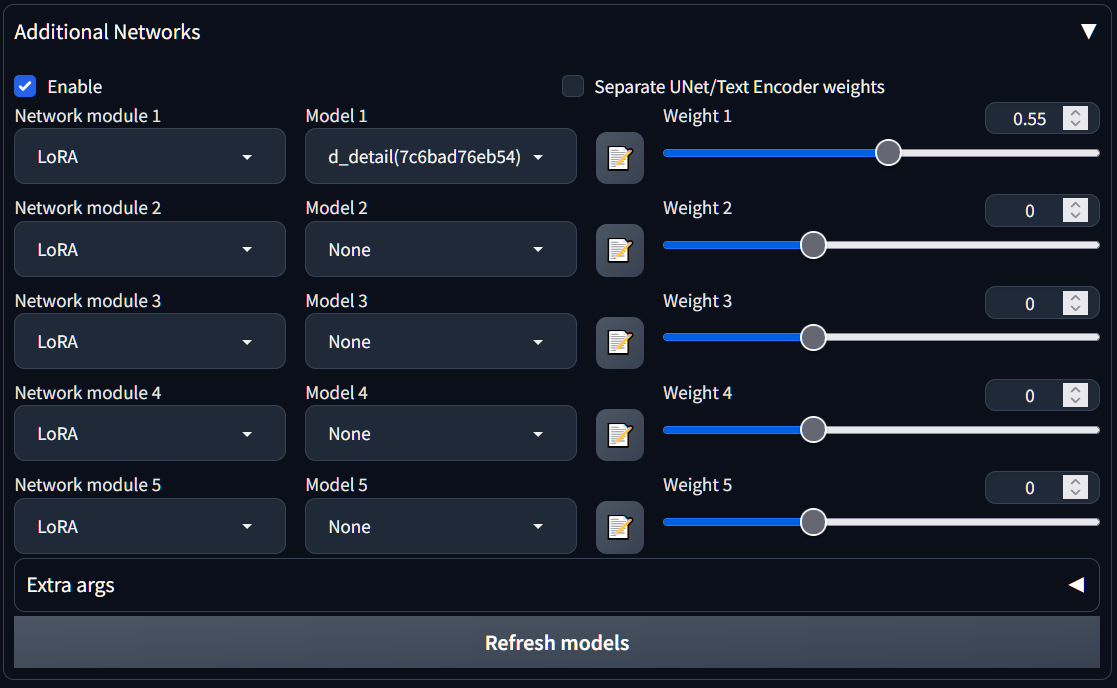The height and width of the screenshot is (688, 1117).
Task: Open the Model 5 dropdown
Action: click(440, 527)
